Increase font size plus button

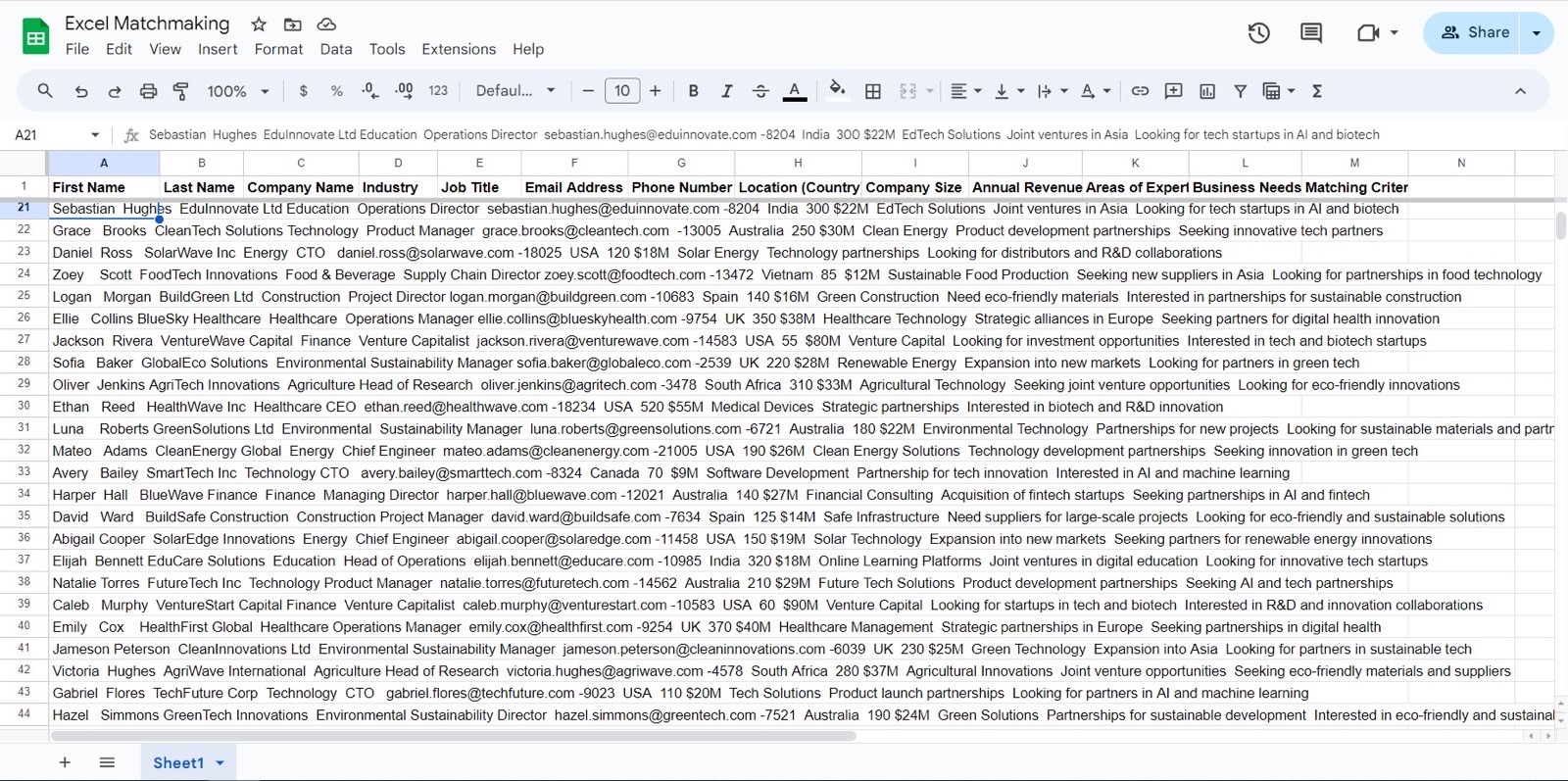tap(656, 91)
